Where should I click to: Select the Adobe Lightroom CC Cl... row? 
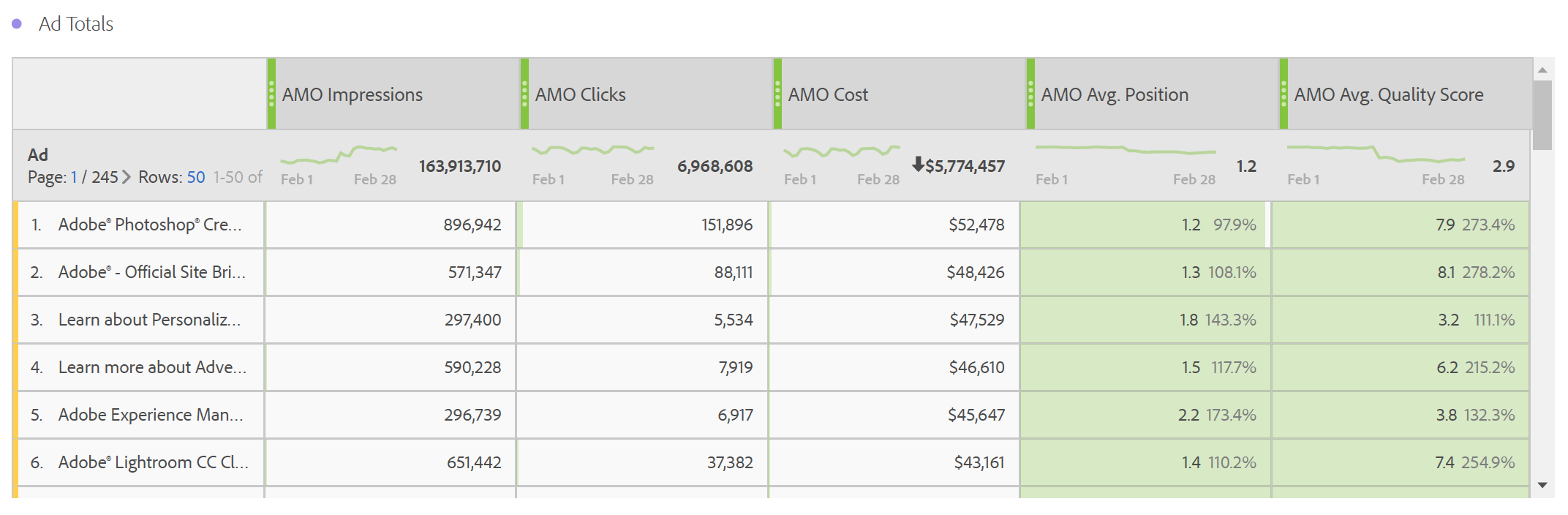(153, 462)
